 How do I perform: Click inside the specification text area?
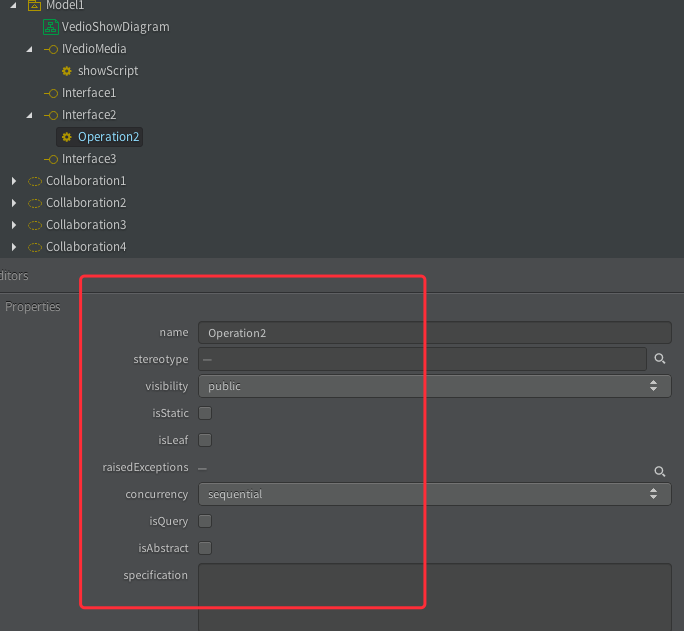(434, 597)
